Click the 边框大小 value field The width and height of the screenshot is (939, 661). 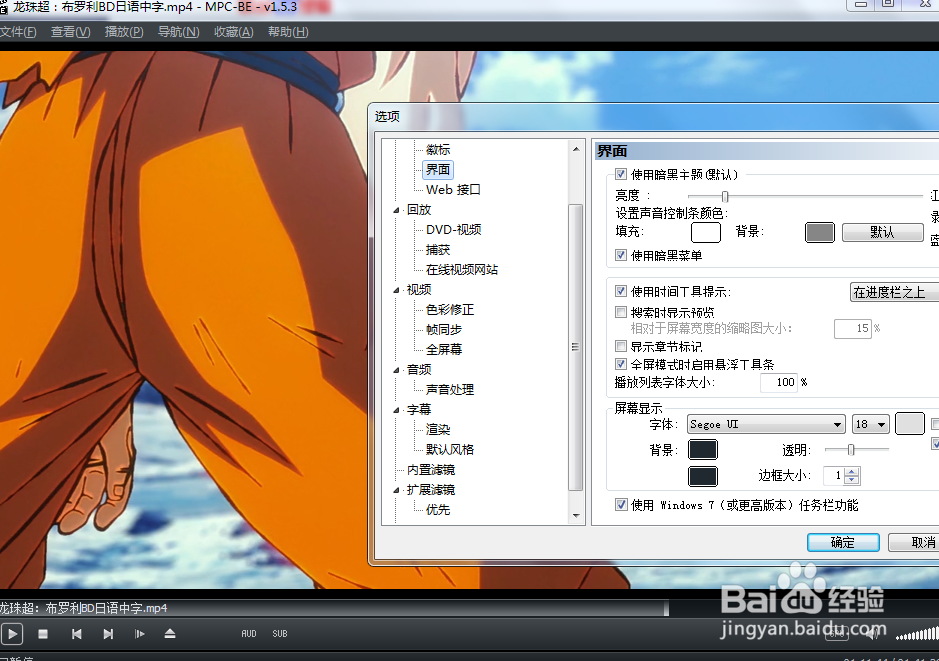(834, 475)
